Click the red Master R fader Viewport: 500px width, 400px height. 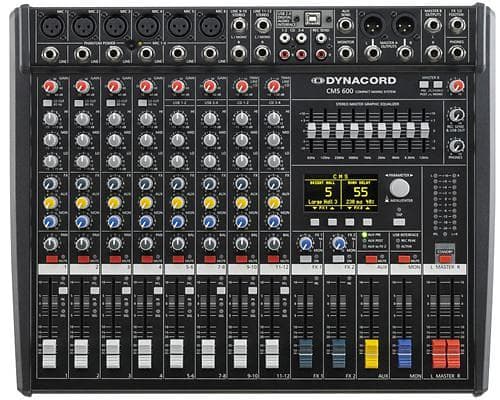[x=453, y=354]
